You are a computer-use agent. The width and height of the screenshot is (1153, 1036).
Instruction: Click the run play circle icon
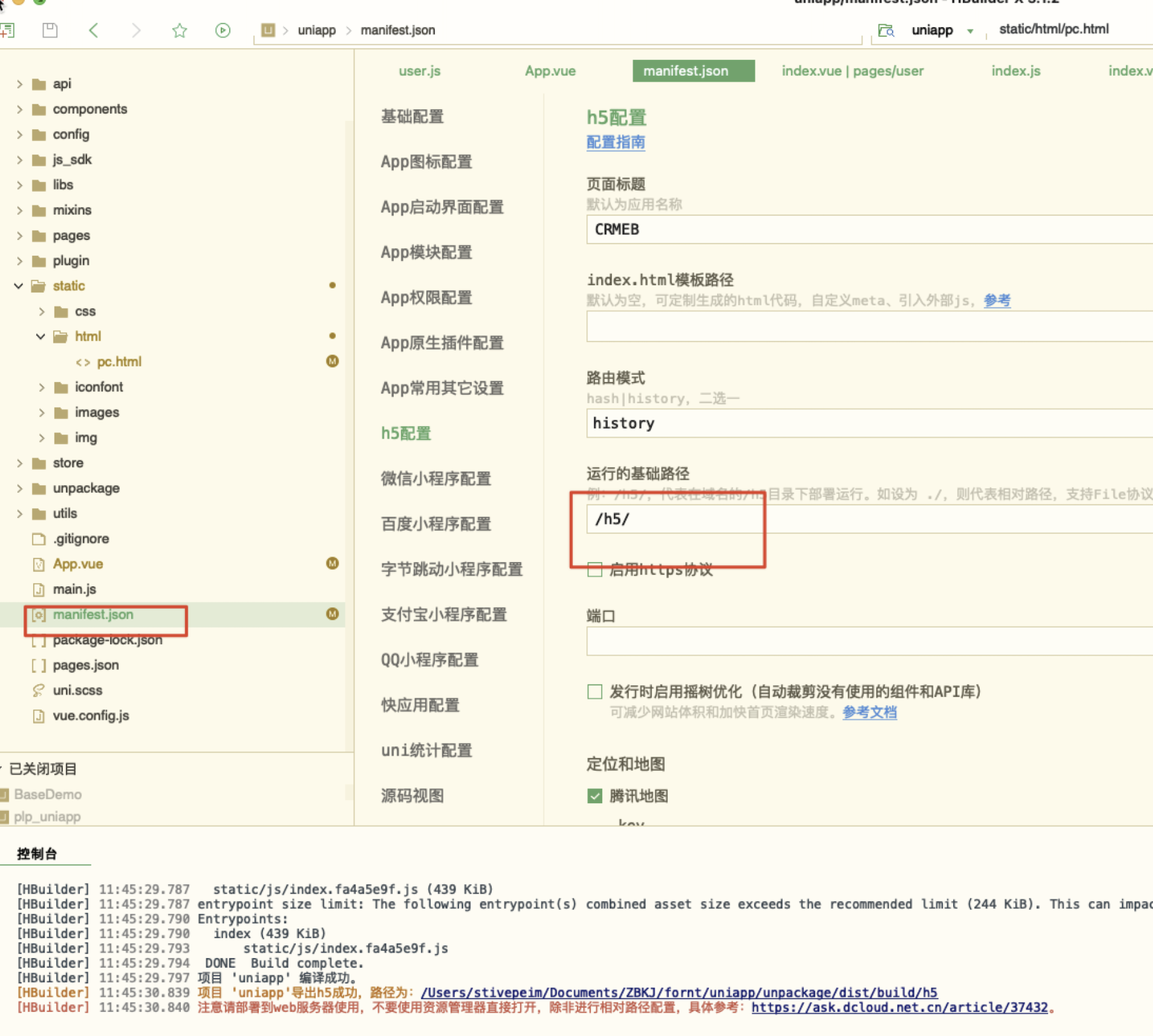tap(223, 30)
